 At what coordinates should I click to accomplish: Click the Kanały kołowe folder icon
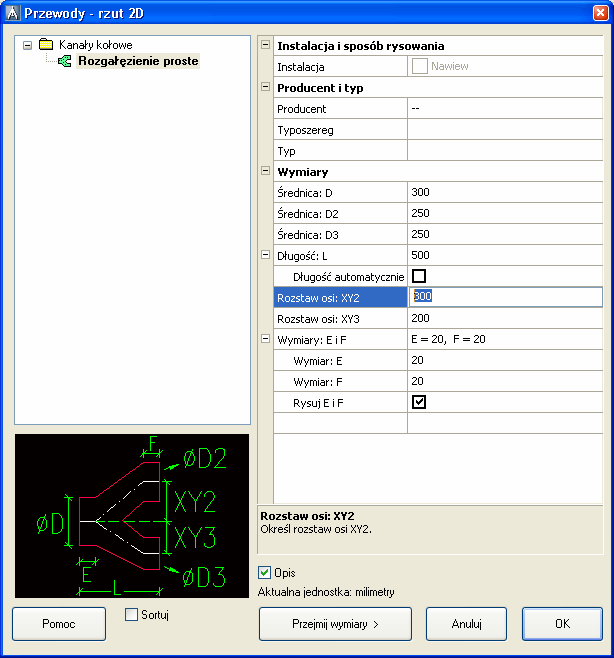point(46,44)
